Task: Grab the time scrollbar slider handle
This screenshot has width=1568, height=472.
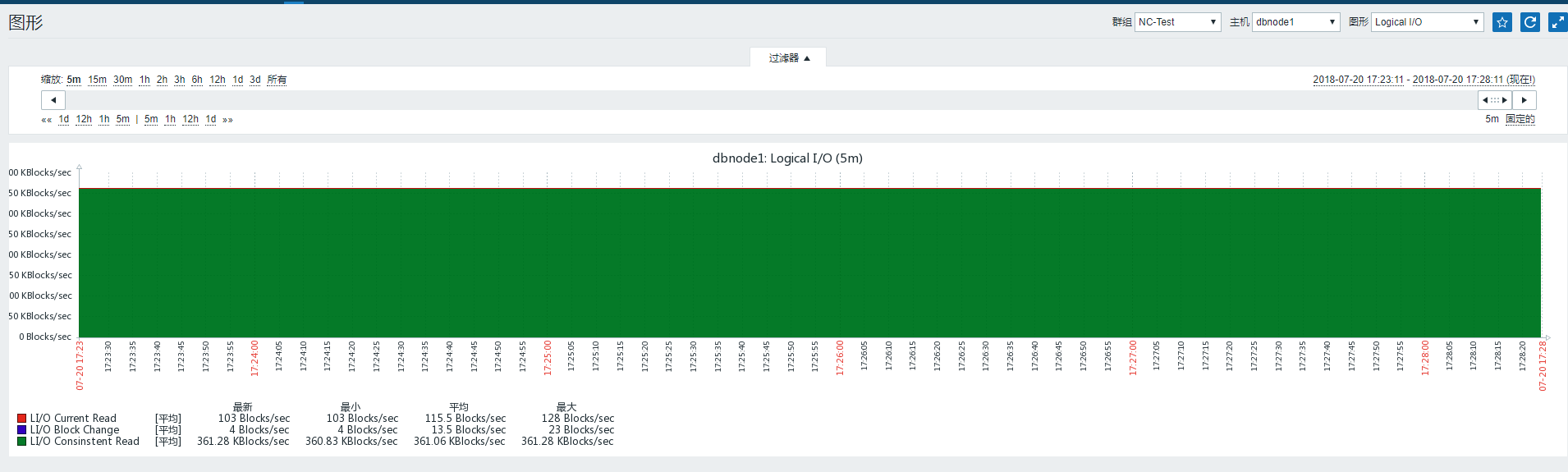Action: (x=1495, y=100)
